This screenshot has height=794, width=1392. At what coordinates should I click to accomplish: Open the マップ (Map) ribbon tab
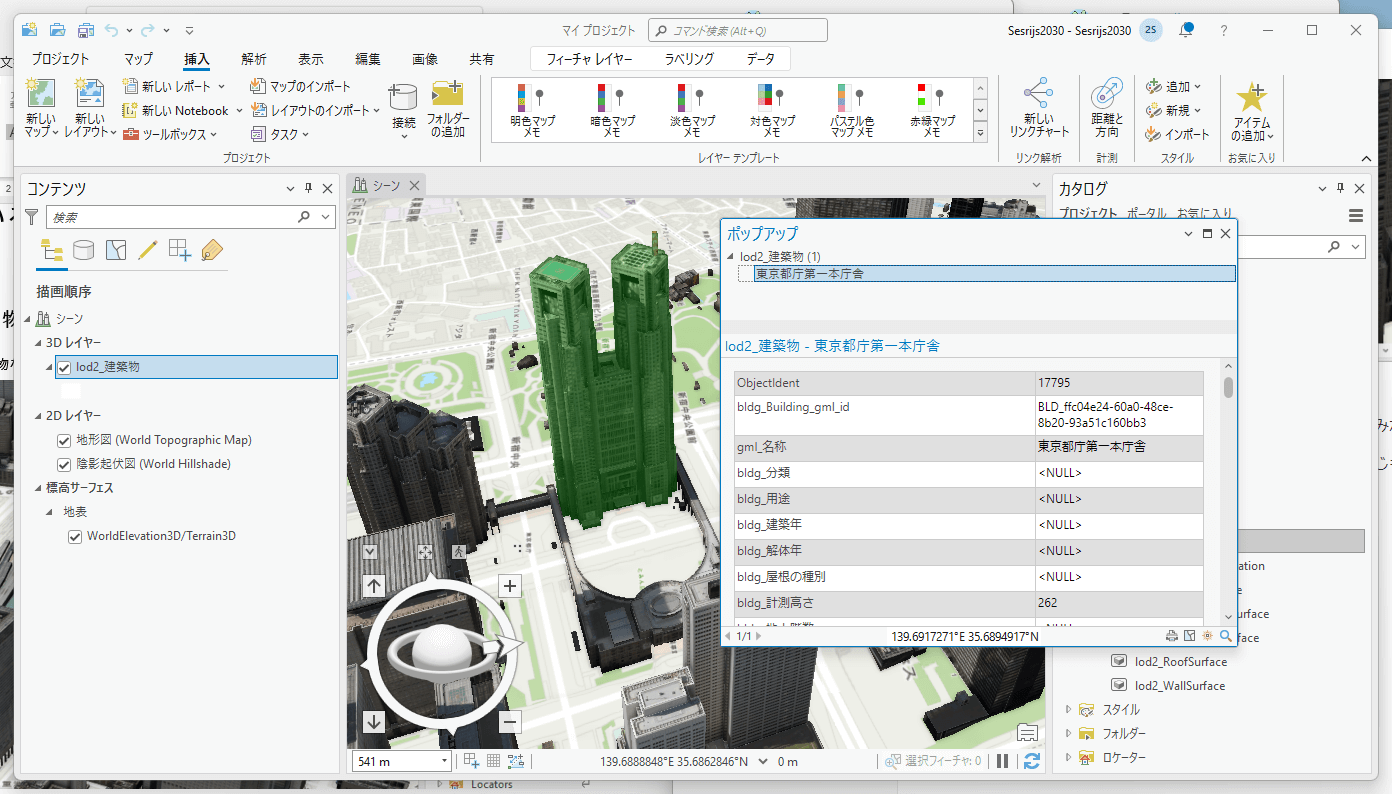pyautogui.click(x=138, y=59)
